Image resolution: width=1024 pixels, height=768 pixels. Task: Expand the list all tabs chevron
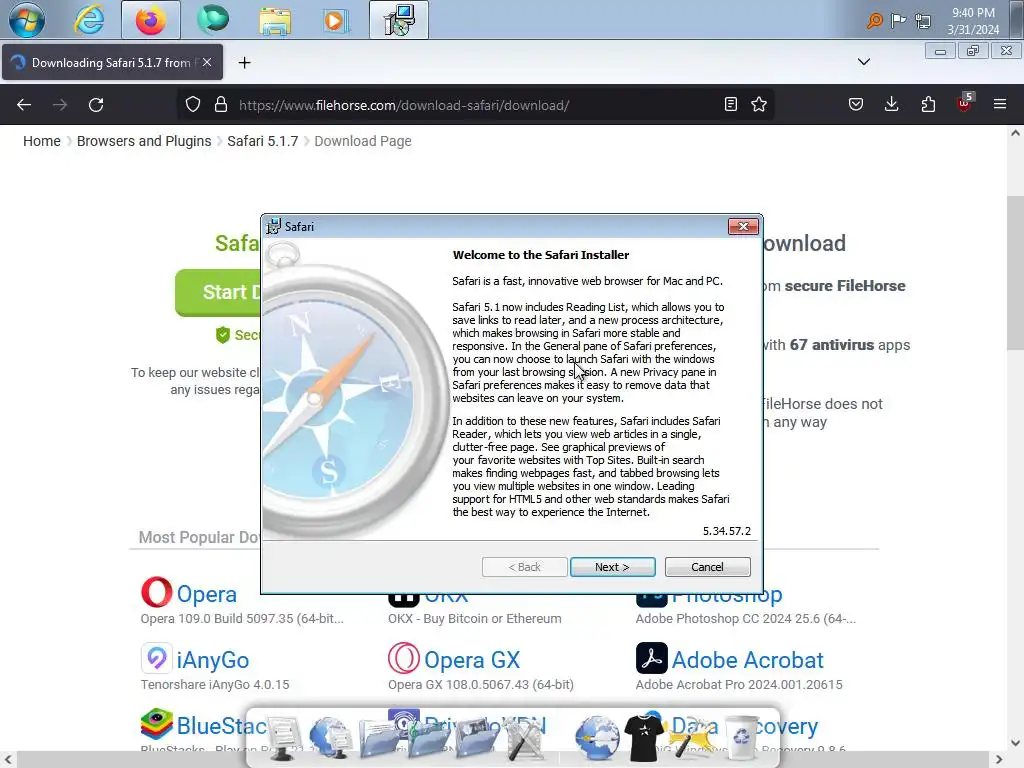863,62
